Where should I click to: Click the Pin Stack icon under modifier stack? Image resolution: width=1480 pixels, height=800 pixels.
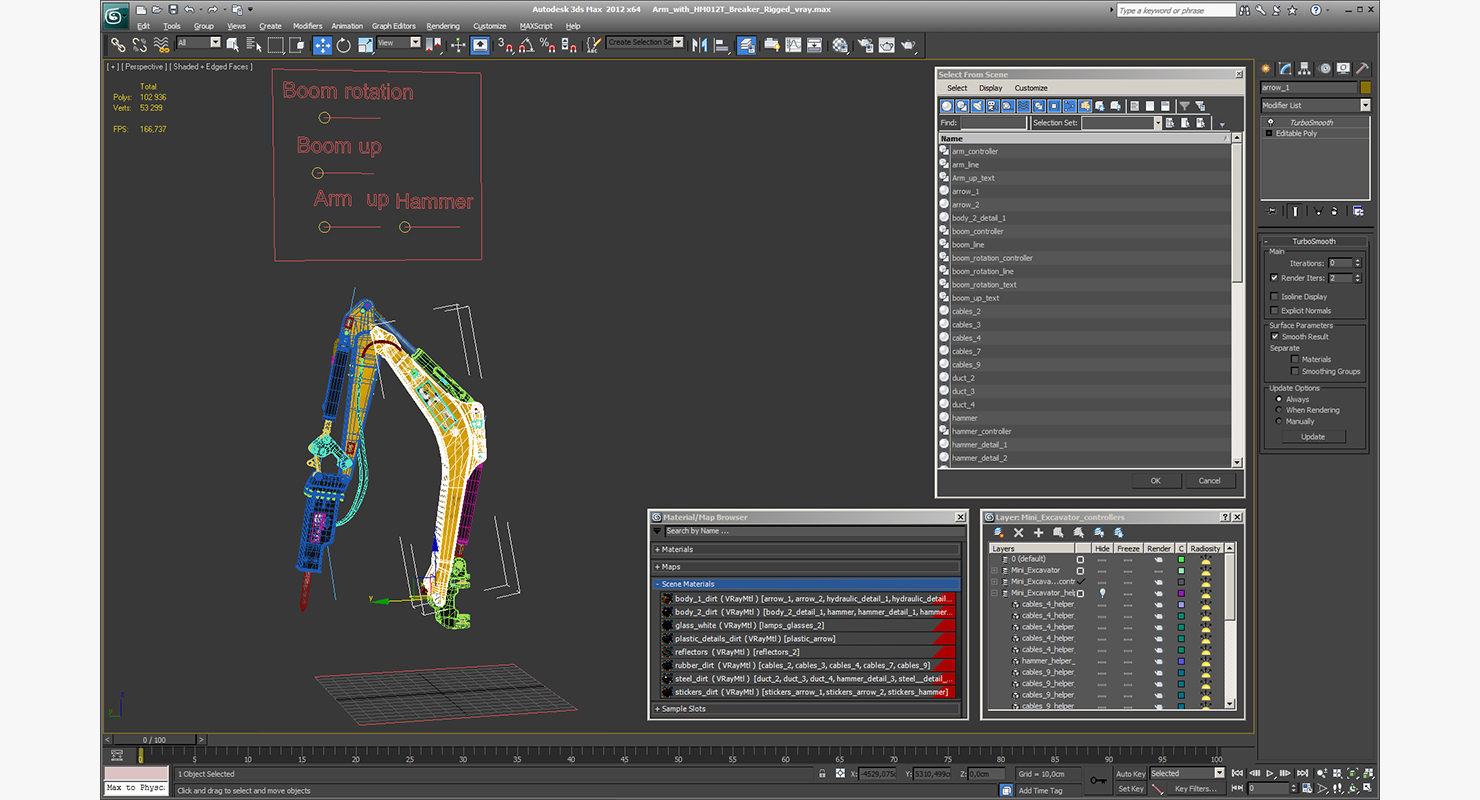coord(1272,211)
